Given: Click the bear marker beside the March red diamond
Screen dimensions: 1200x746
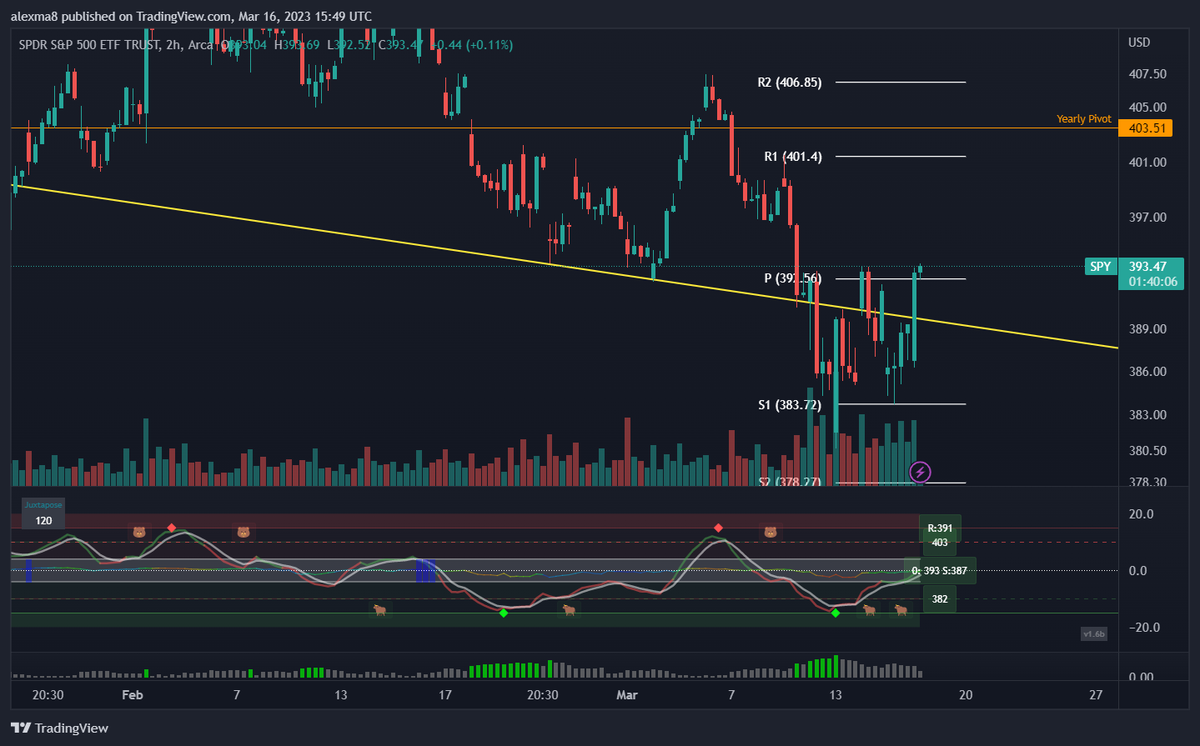Looking at the screenshot, I should click(771, 533).
